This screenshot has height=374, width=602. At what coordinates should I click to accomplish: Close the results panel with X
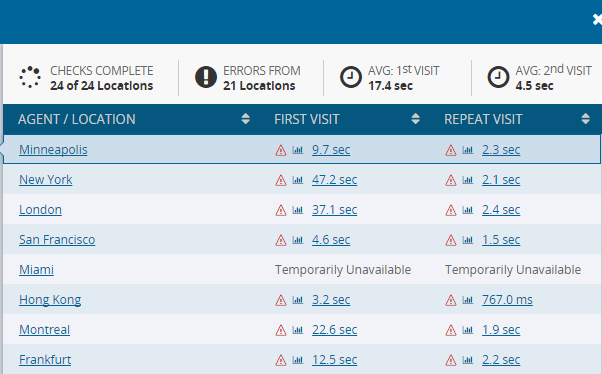[597, 19]
